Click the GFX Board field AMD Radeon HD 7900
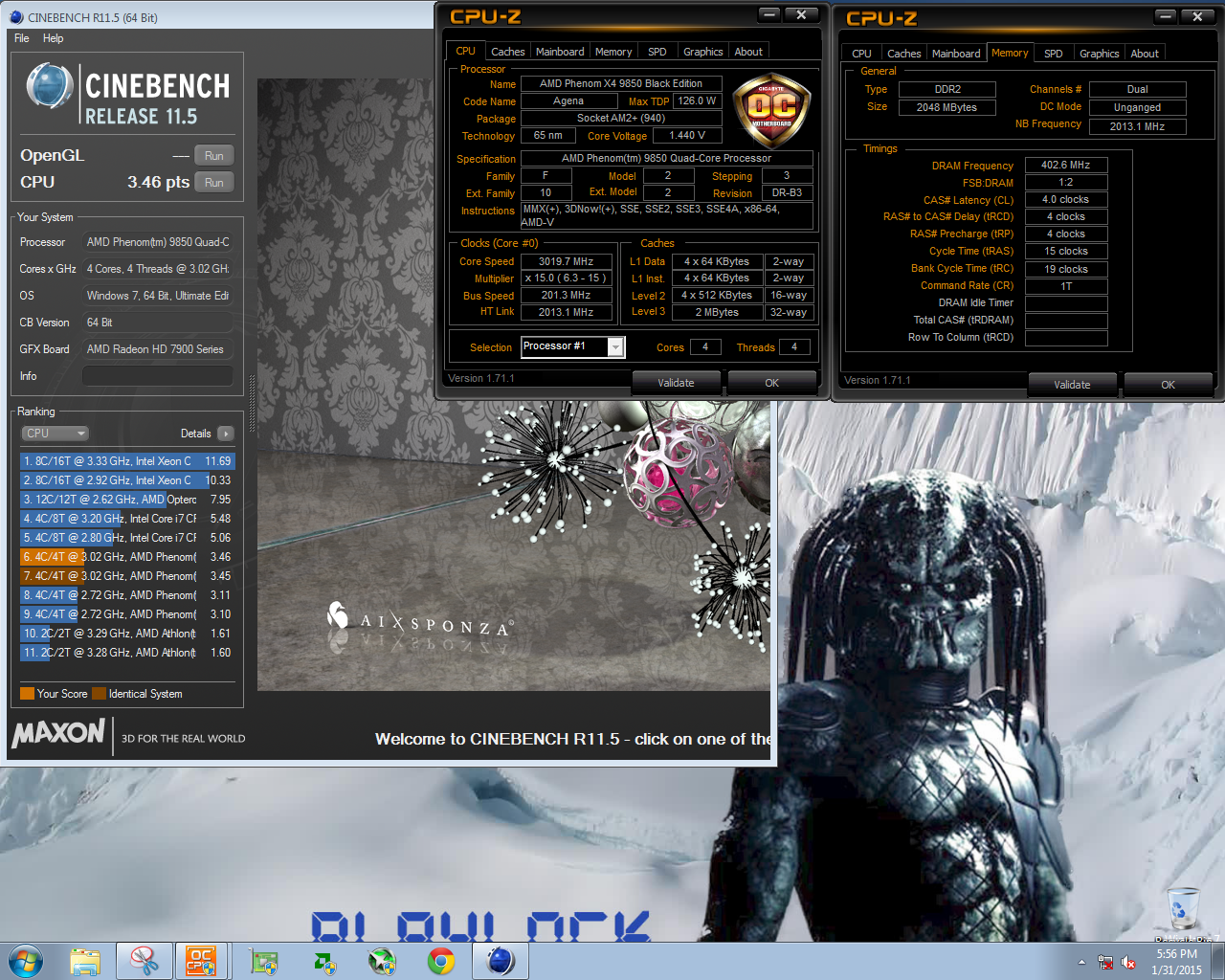Image resolution: width=1225 pixels, height=980 pixels. click(x=158, y=349)
